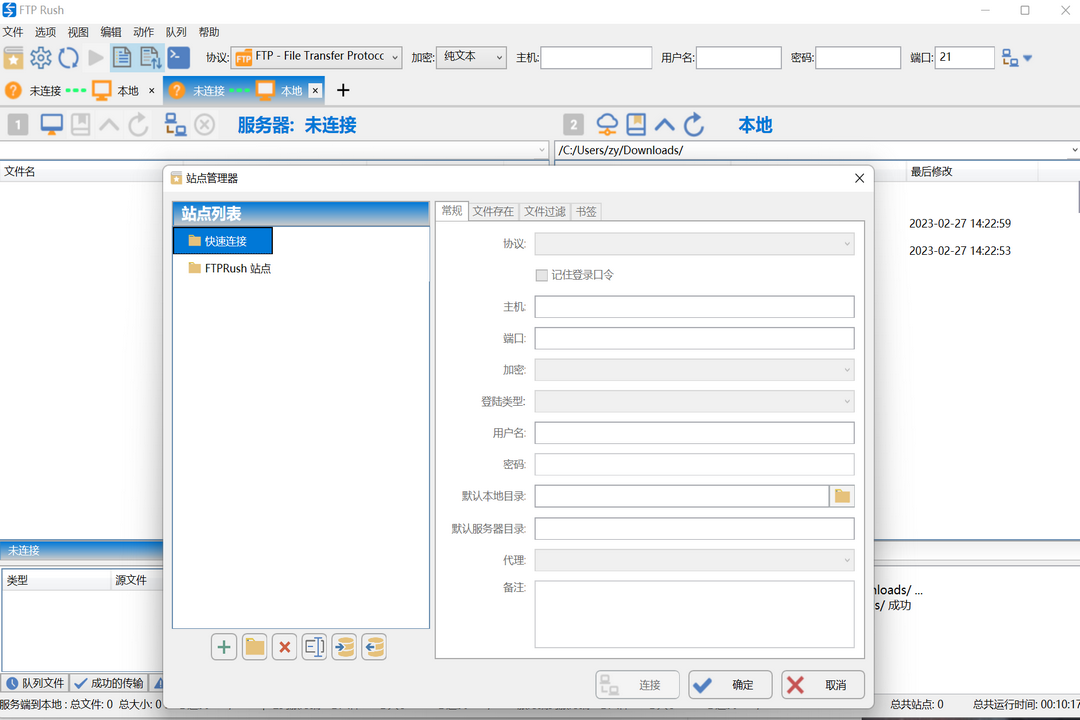This screenshot has height=720, width=1080.
Task: Switch to the 文件过滤 tab
Action: tap(547, 211)
